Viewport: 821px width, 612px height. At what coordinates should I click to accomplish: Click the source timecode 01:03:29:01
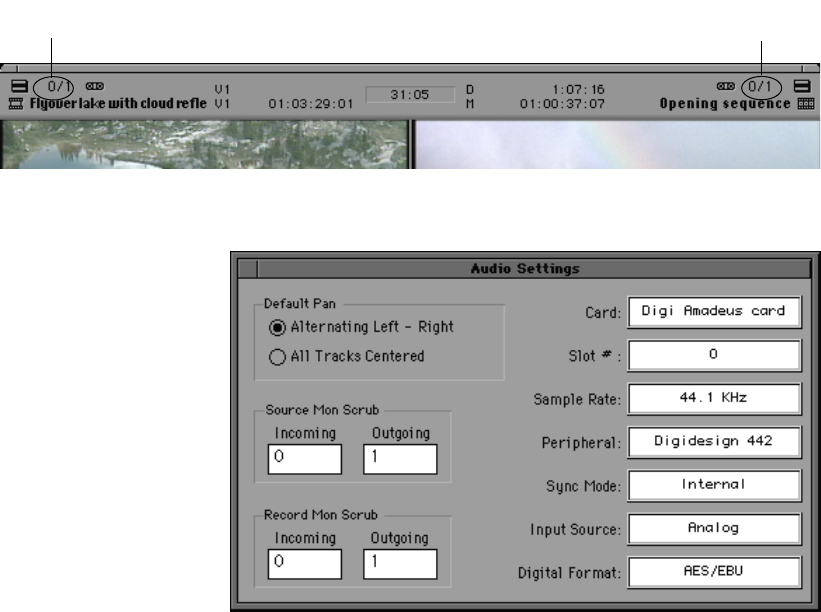pyautogui.click(x=311, y=104)
